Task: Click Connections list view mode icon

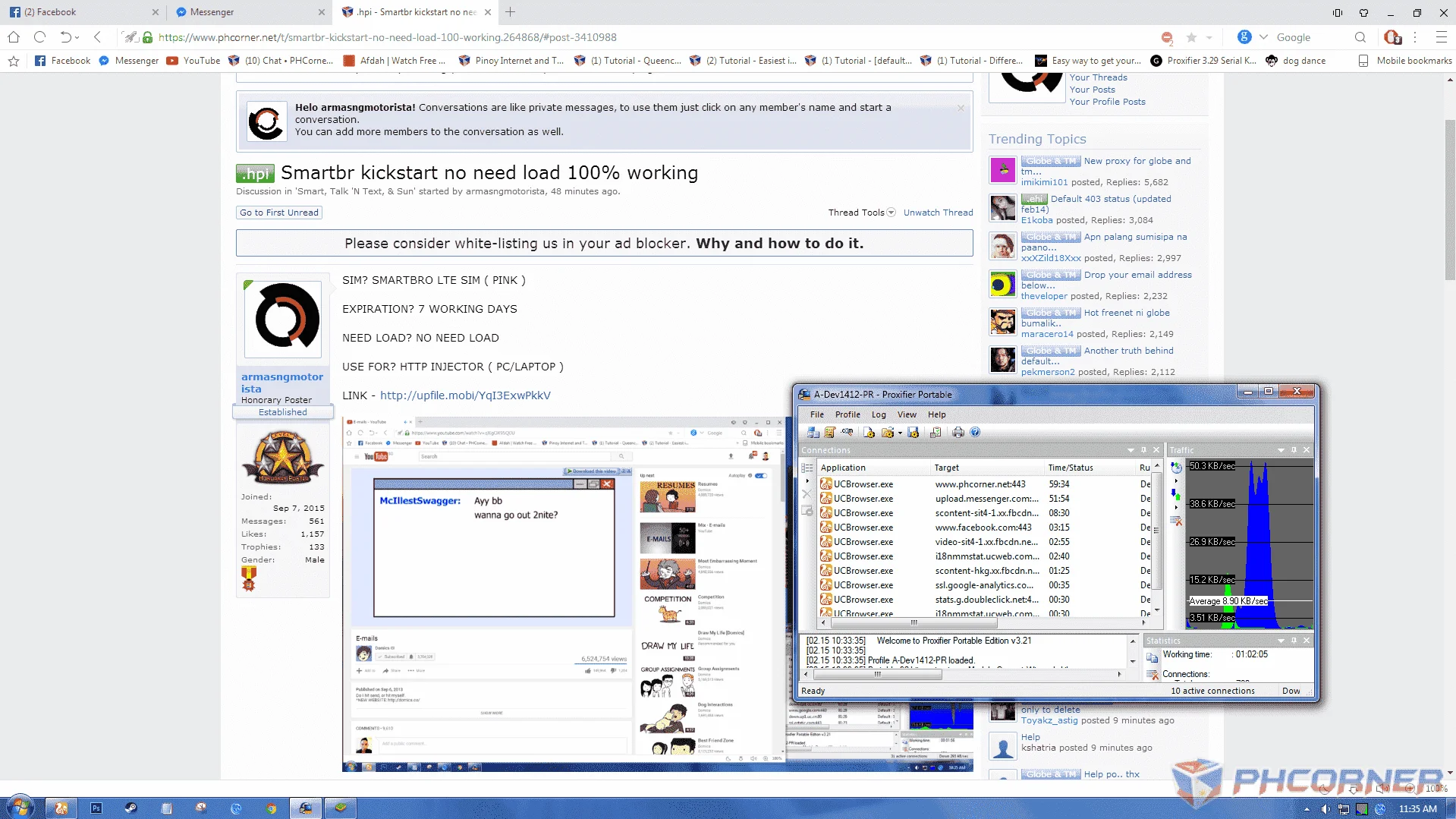Action: [x=807, y=468]
